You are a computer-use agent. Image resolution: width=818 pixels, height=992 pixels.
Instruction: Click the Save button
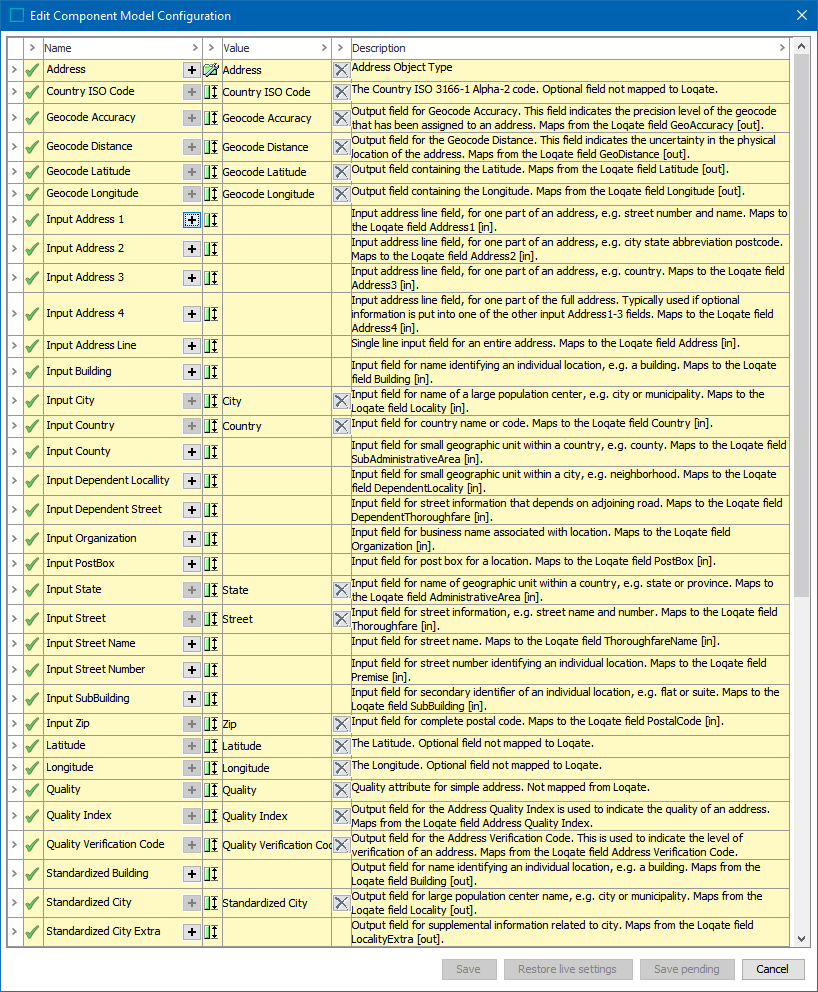(468, 969)
